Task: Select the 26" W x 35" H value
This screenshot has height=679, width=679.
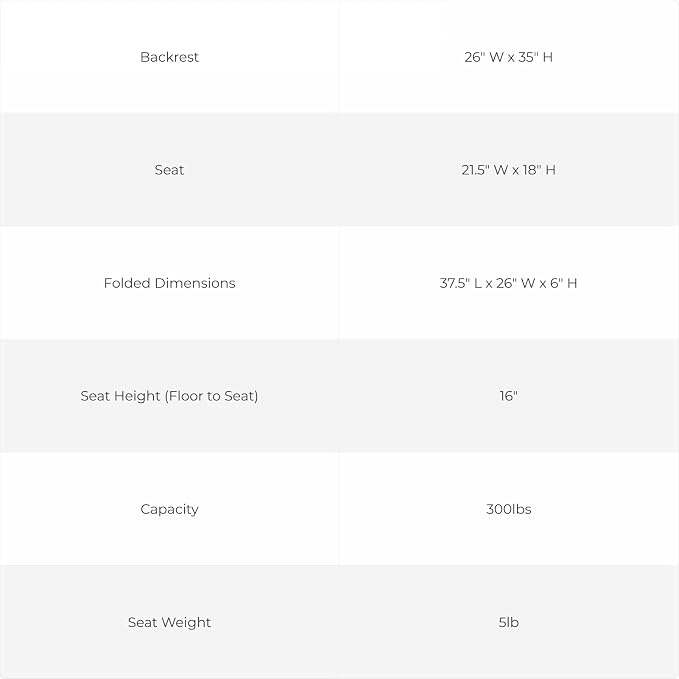Action: point(508,57)
